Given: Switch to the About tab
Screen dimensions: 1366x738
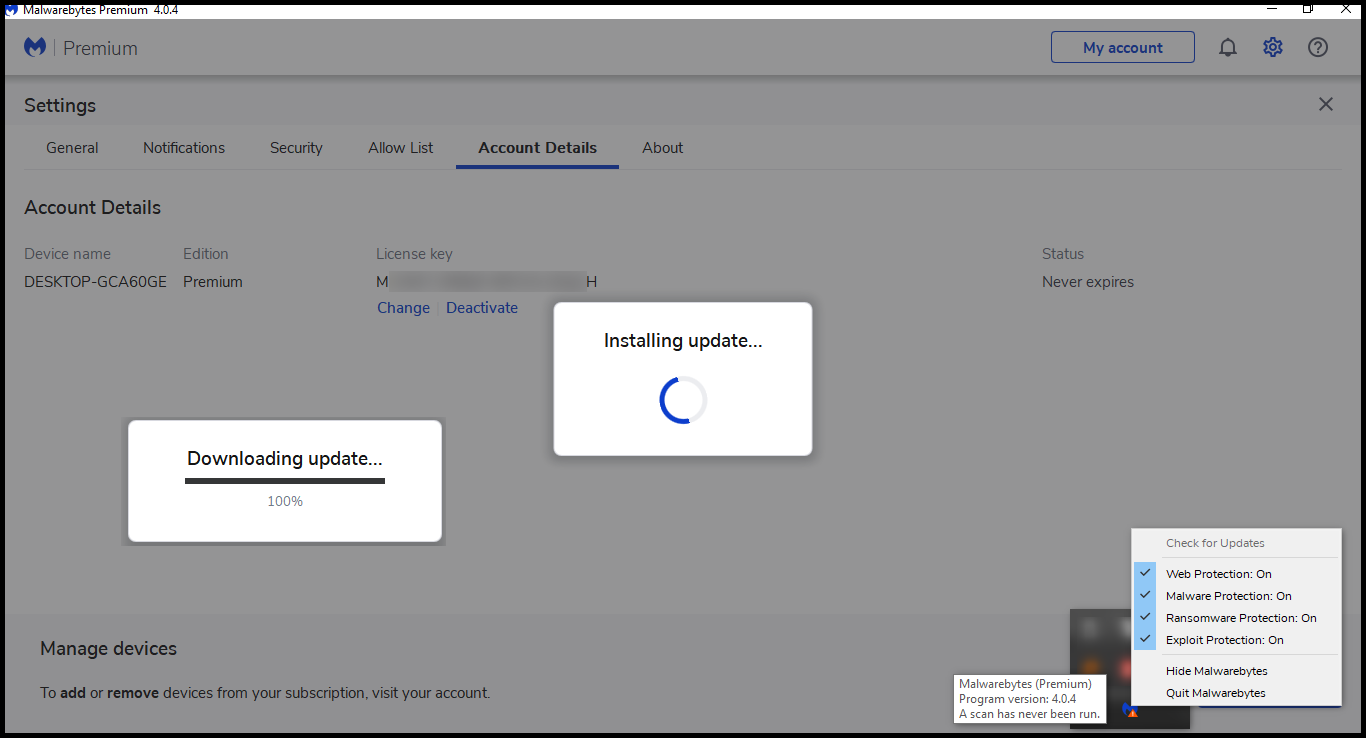Looking at the screenshot, I should [x=662, y=148].
